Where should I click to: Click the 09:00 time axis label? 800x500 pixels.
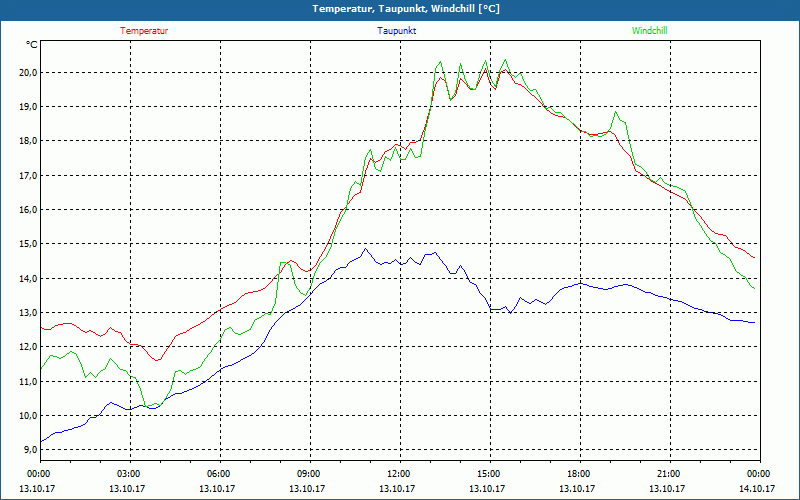pyautogui.click(x=310, y=474)
